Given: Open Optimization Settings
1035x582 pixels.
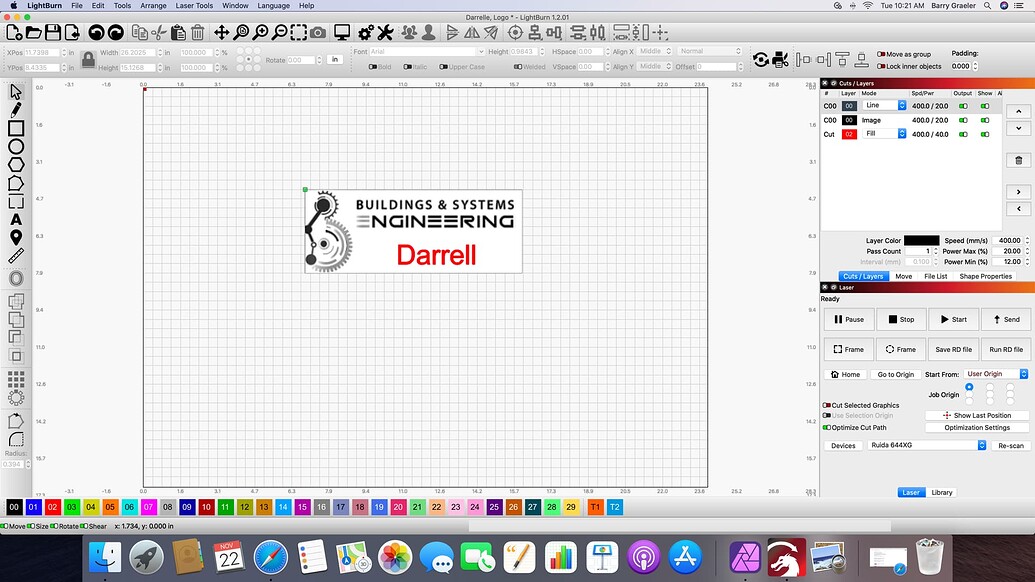Looking at the screenshot, I should 977,428.
